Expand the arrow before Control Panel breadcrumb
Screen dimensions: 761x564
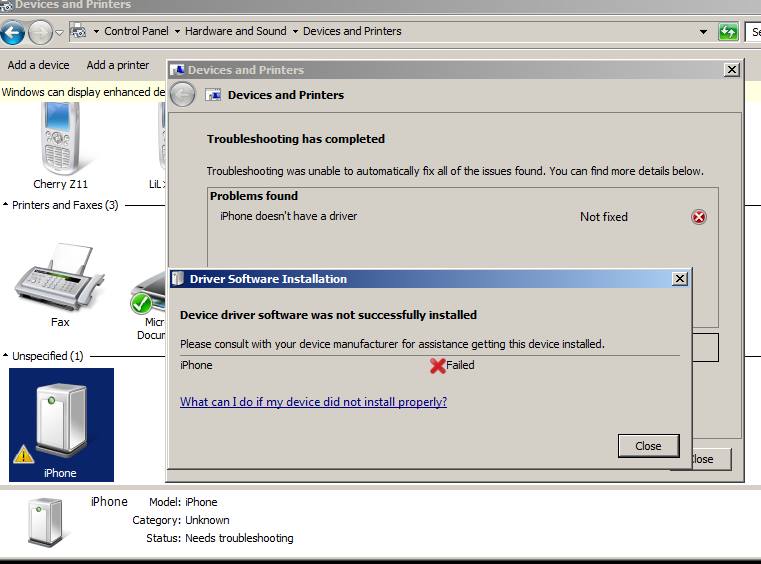coord(96,32)
